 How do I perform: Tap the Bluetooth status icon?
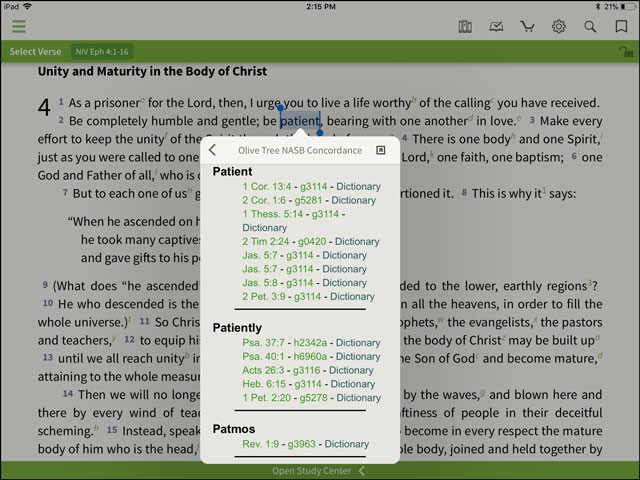pos(598,7)
